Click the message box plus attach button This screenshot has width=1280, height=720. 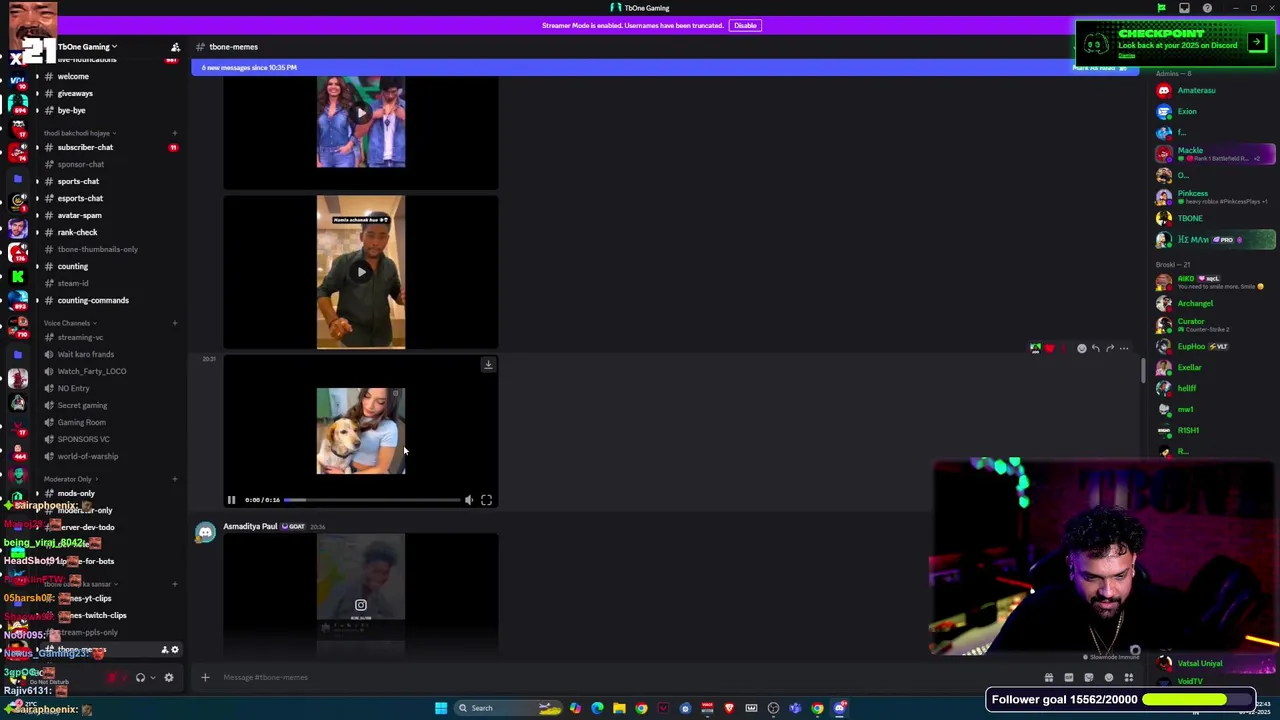(205, 678)
